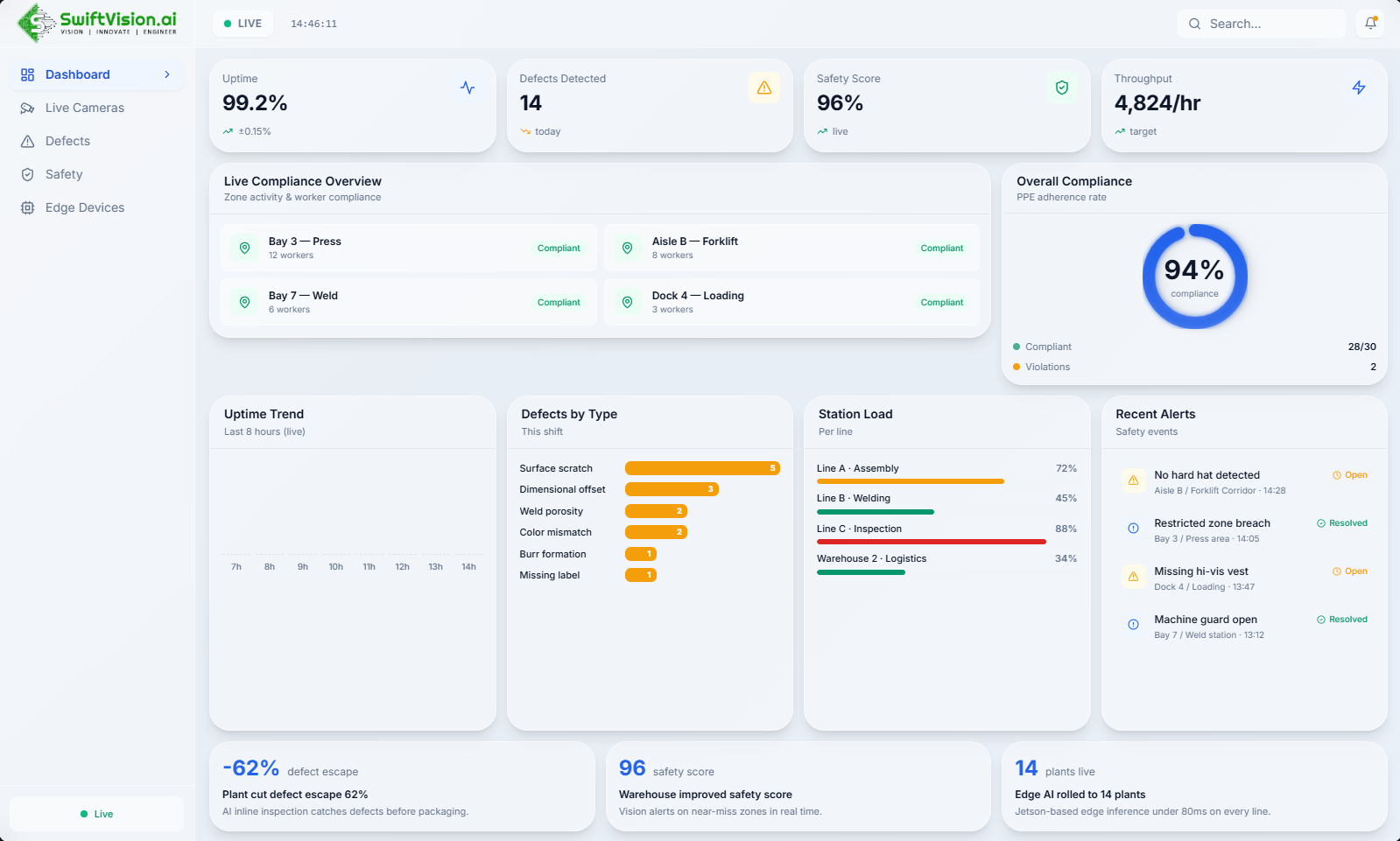Open Edge Devices page

pos(96,207)
